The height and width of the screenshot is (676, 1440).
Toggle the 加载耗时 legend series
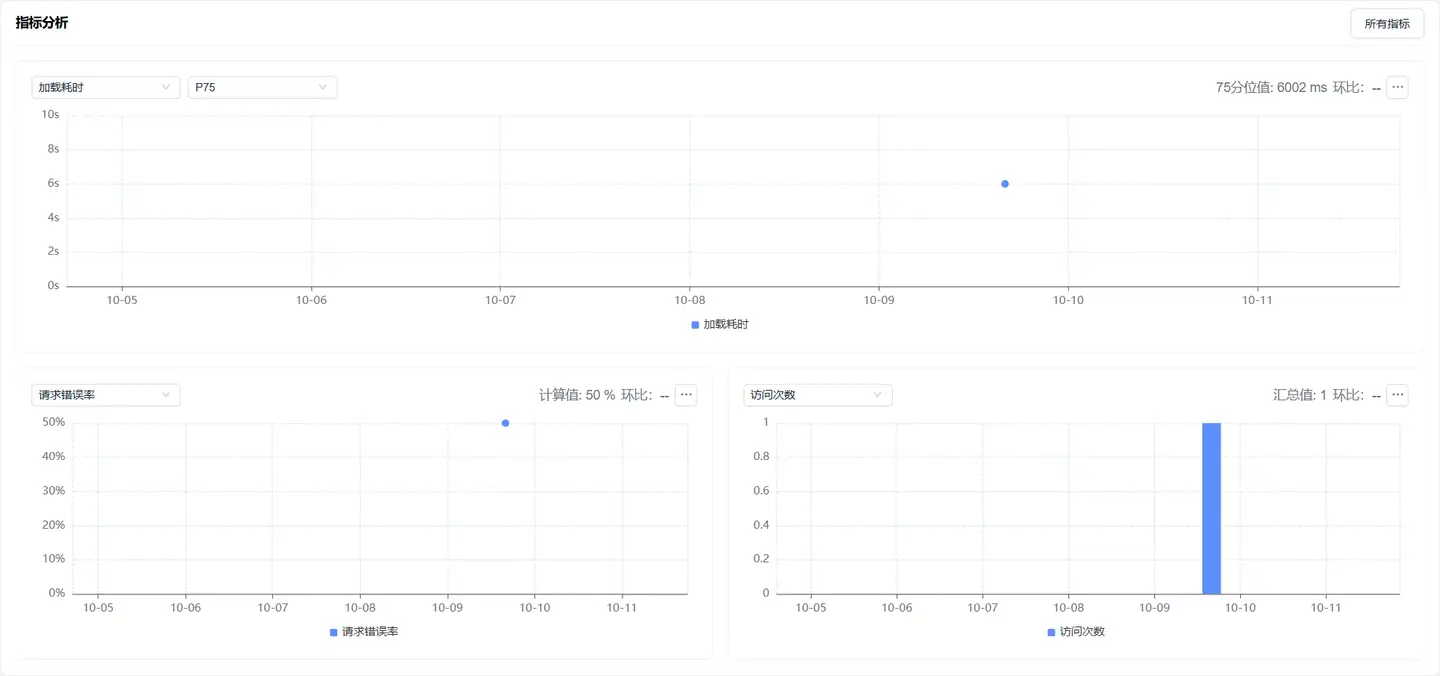tap(720, 325)
